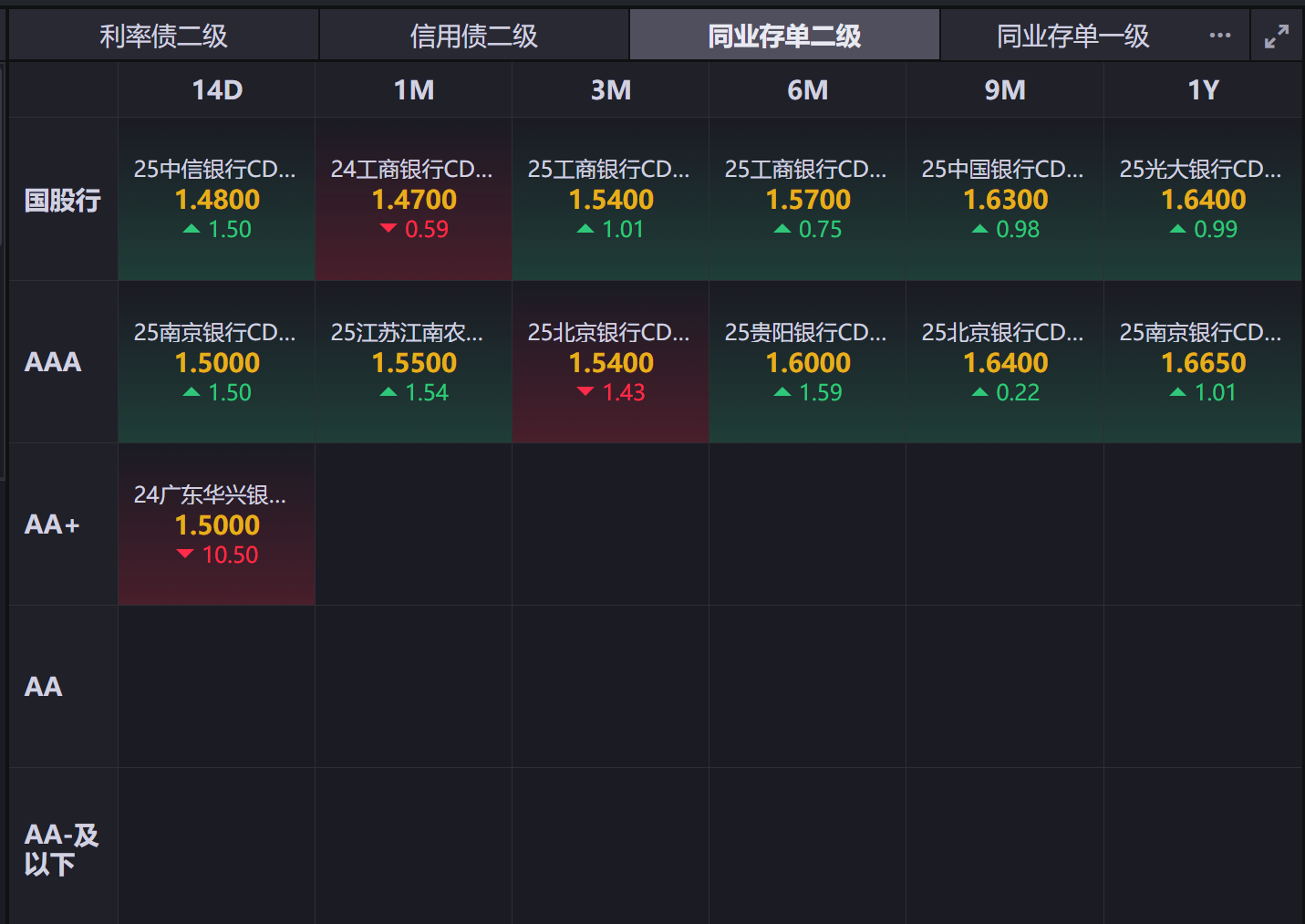The width and height of the screenshot is (1305, 924).
Task: Switch to 利率债二级 tab
Action: coord(164,36)
